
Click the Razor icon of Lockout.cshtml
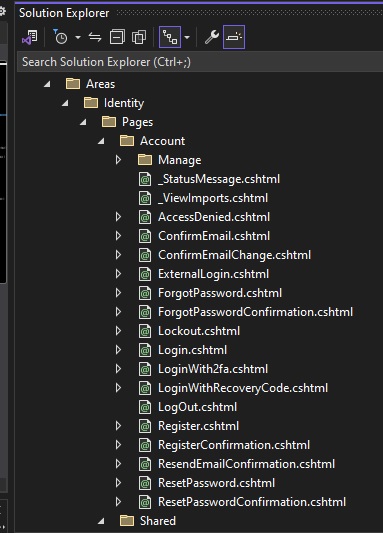(145, 331)
